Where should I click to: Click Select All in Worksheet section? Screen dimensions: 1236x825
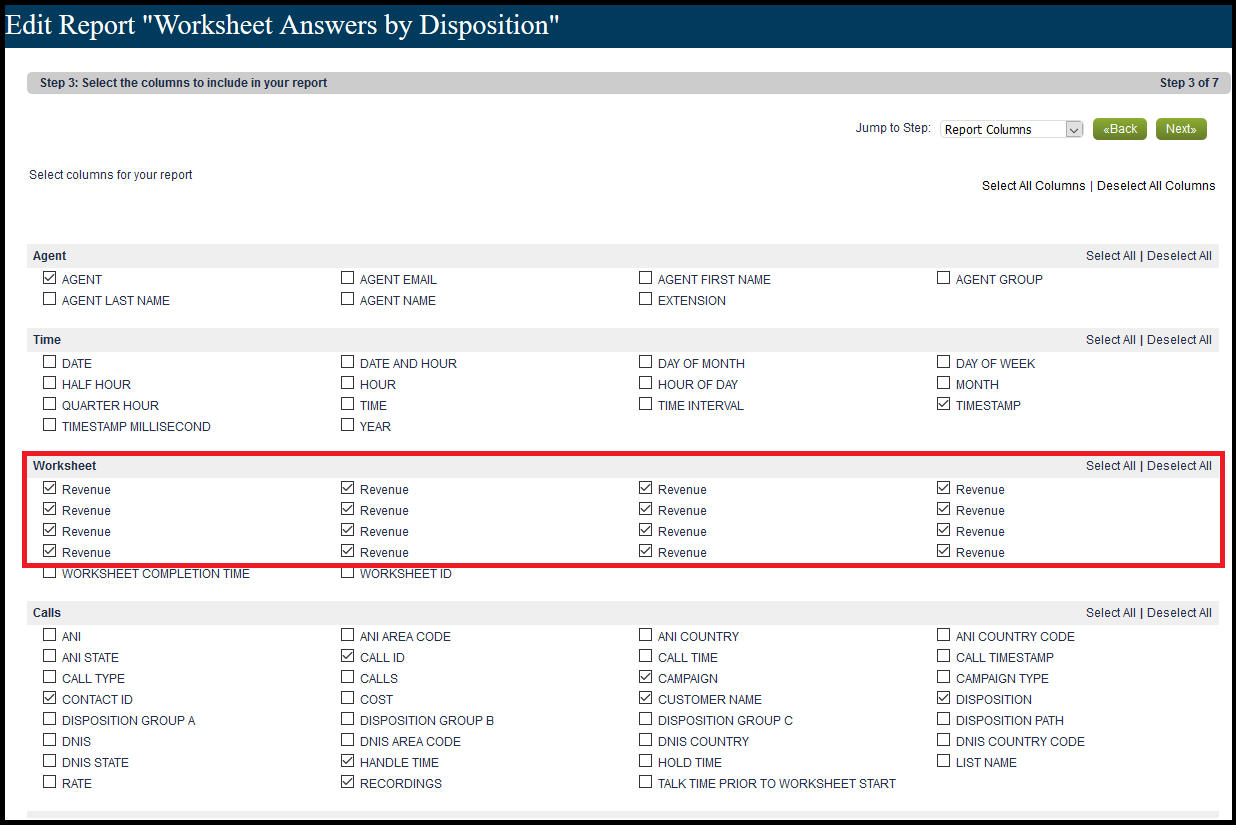click(1111, 466)
